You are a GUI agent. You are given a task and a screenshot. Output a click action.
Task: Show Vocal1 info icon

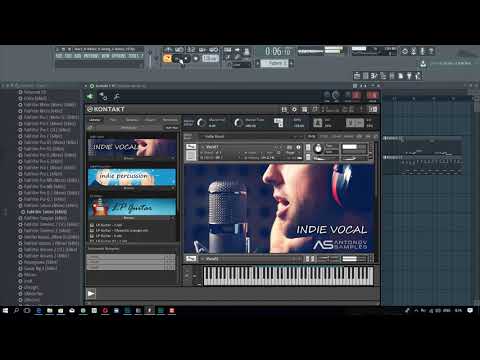299,147
